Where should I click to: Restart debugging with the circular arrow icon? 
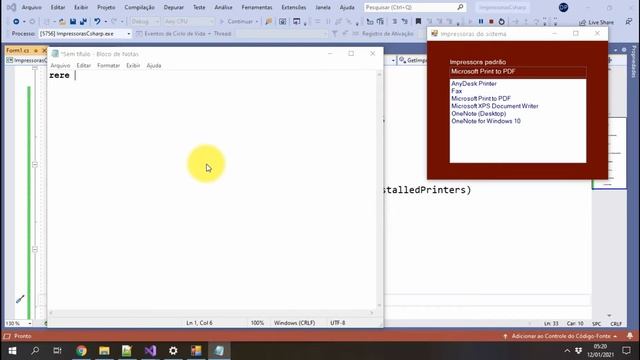tap(501, 21)
